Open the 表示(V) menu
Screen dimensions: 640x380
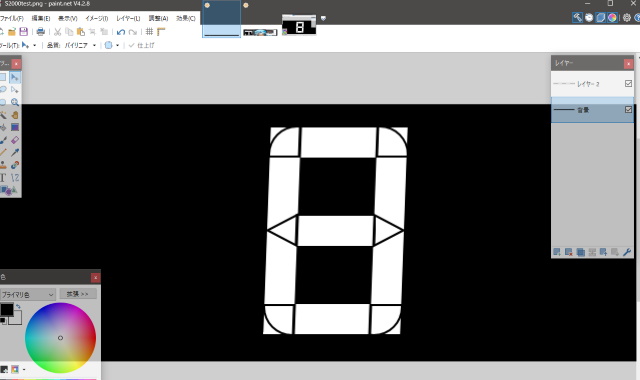(x=67, y=18)
